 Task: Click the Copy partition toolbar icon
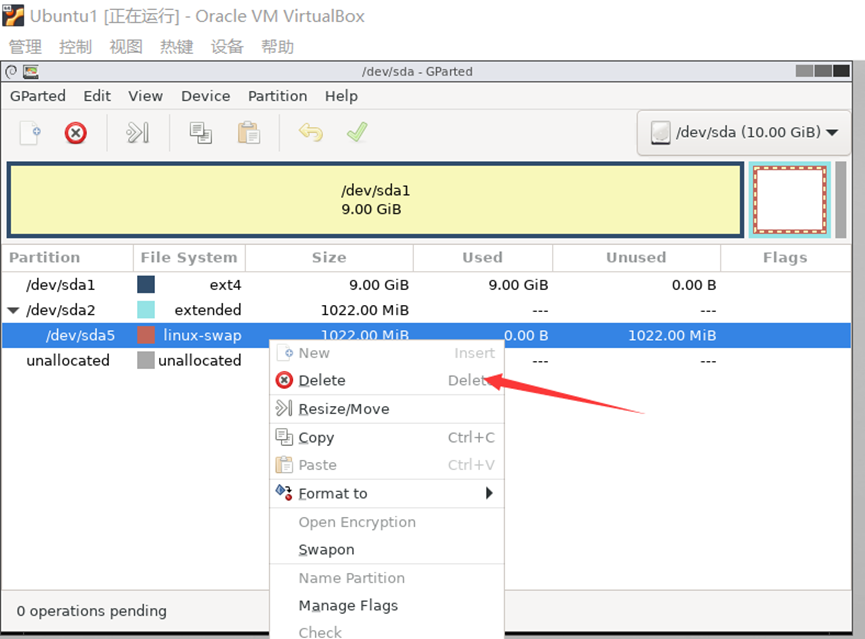coord(200,133)
